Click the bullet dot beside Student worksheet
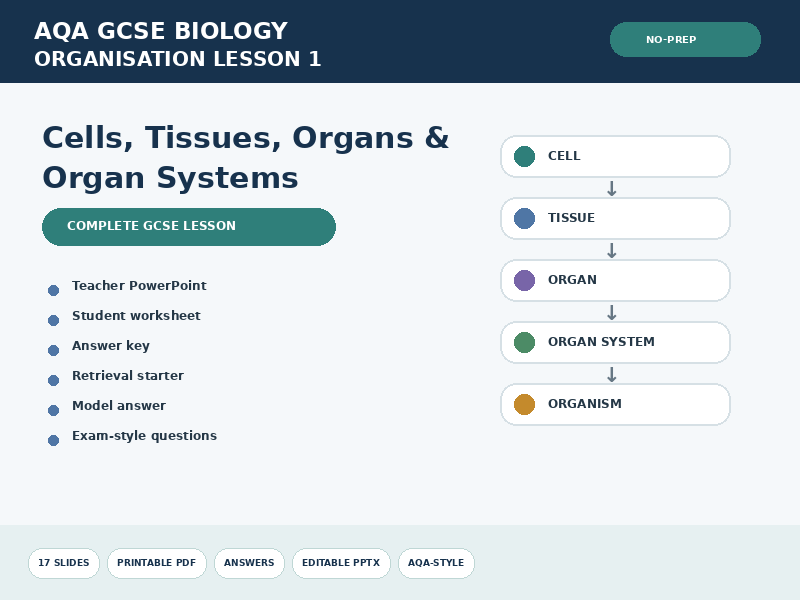The height and width of the screenshot is (600, 800). 54,320
